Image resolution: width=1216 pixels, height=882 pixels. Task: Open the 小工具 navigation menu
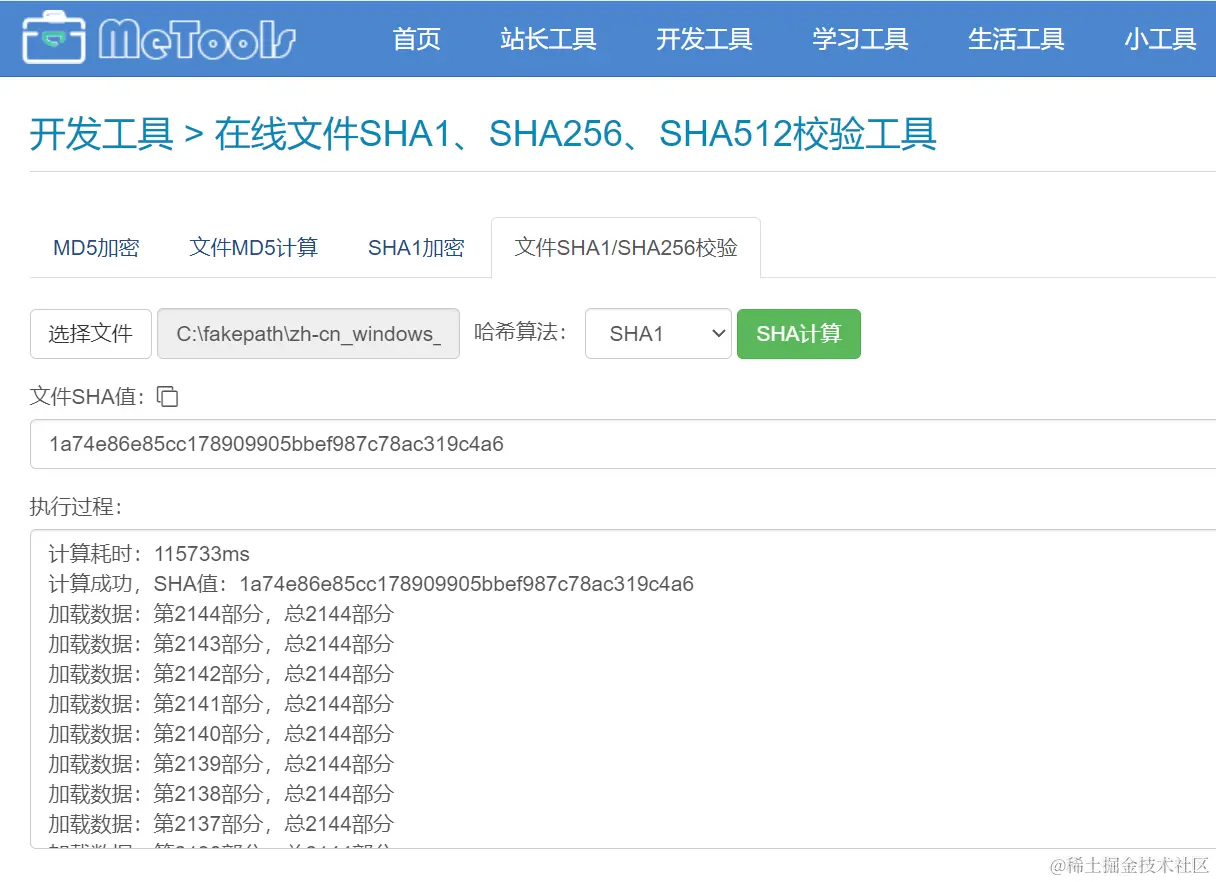1161,38
